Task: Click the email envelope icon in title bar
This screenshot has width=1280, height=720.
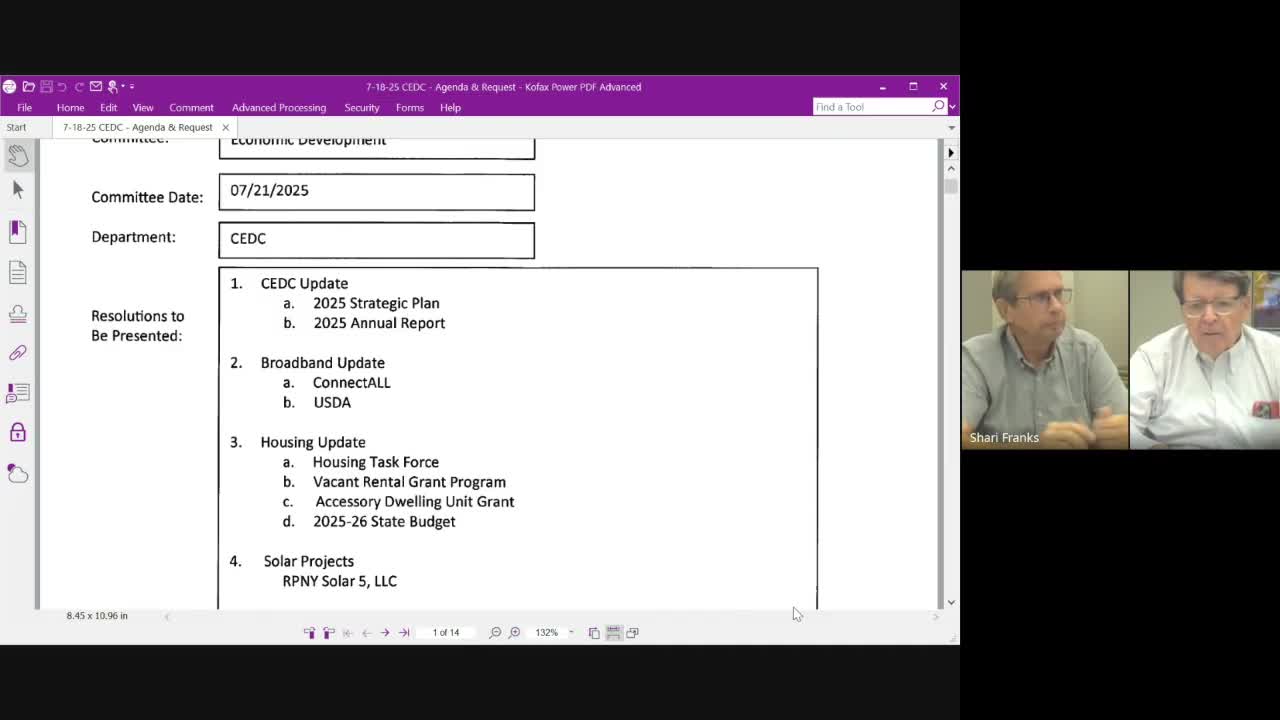Action: click(96, 87)
